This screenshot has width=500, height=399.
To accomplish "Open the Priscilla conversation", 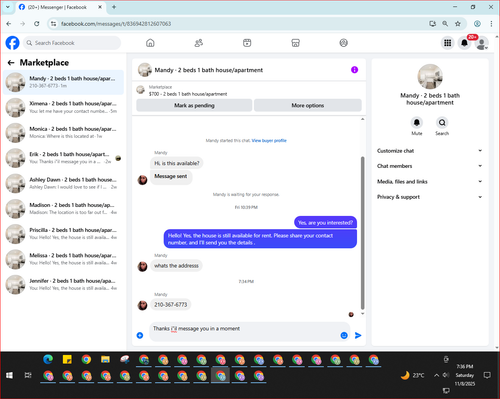I will coord(63,234).
